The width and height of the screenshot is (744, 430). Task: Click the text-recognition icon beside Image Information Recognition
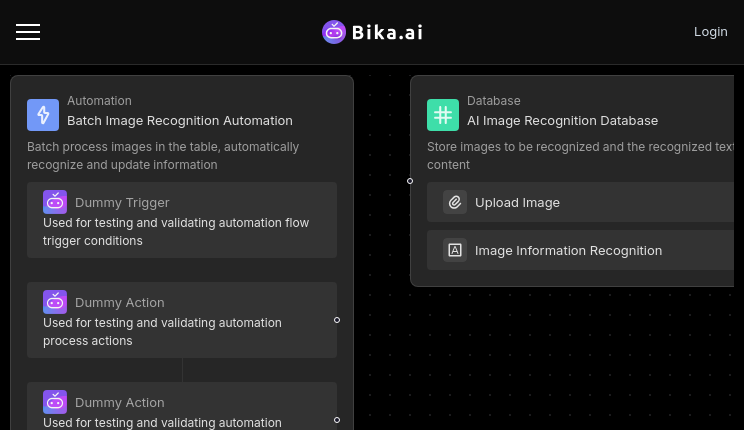coord(455,250)
